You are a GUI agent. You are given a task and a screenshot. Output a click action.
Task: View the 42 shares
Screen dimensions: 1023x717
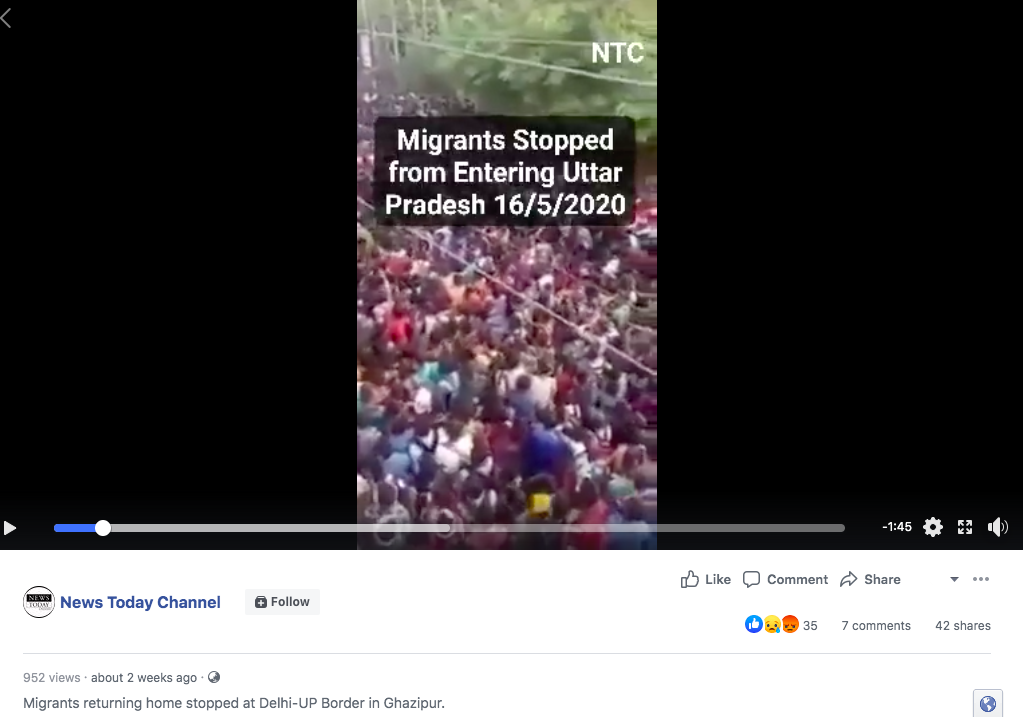point(962,626)
